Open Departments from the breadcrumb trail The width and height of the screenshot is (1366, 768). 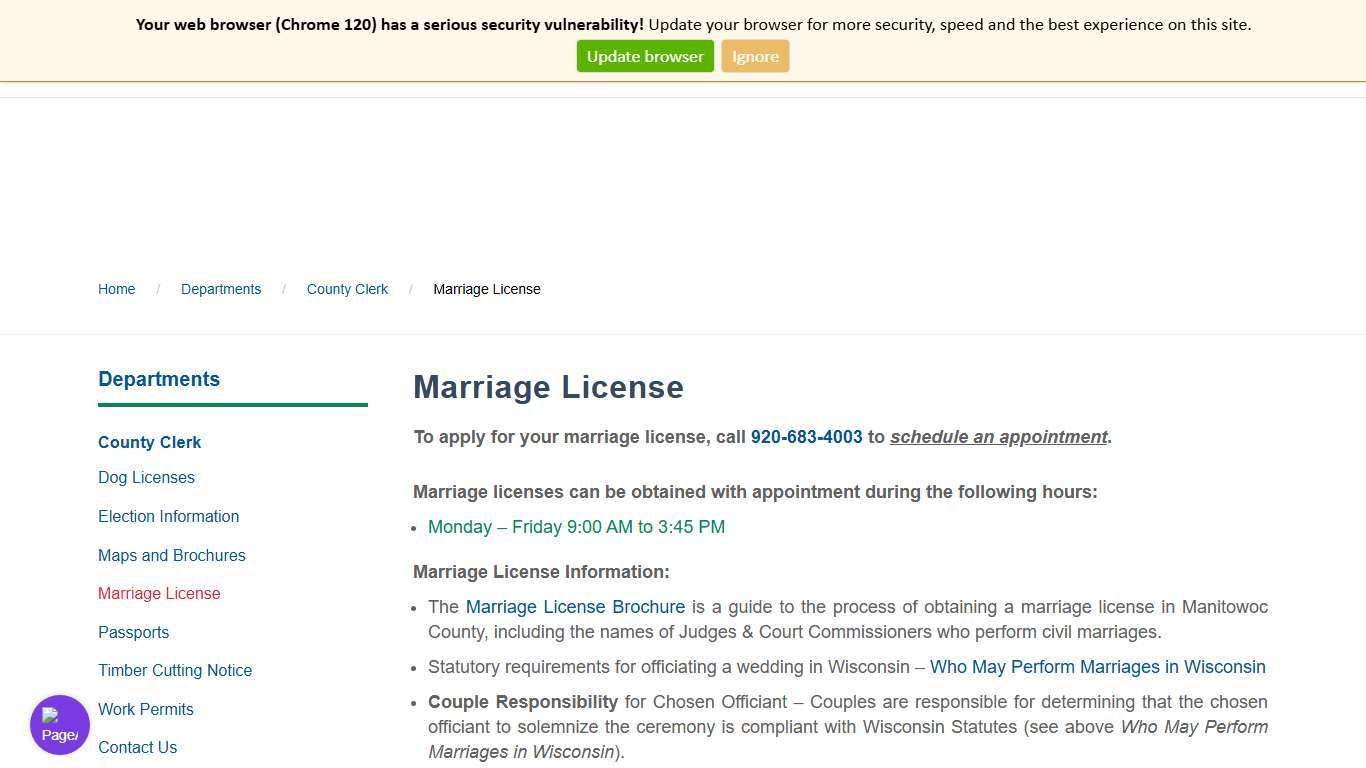[221, 289]
